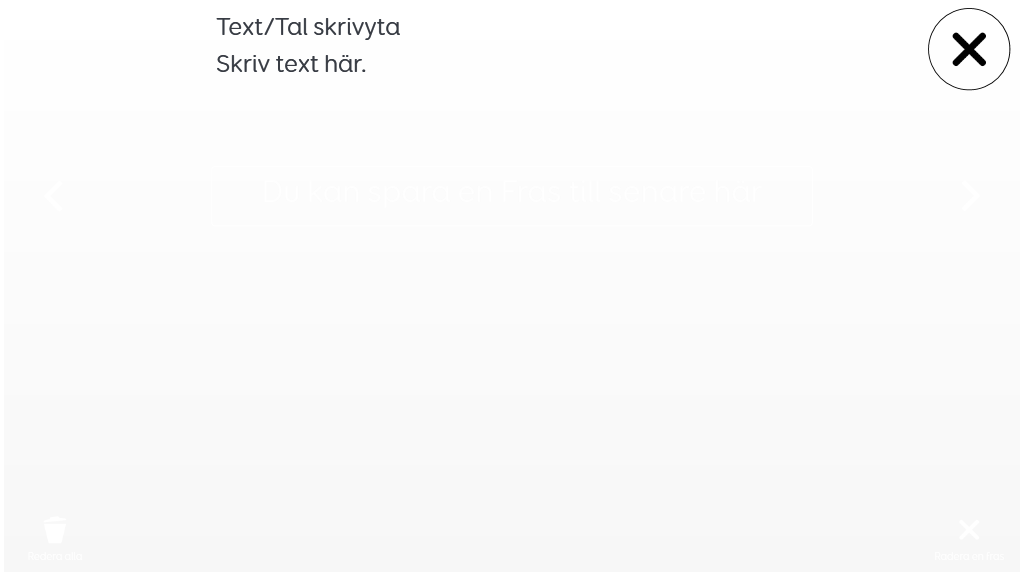Navigate back using the left arrow
This screenshot has height=576, width=1024.
54,196
